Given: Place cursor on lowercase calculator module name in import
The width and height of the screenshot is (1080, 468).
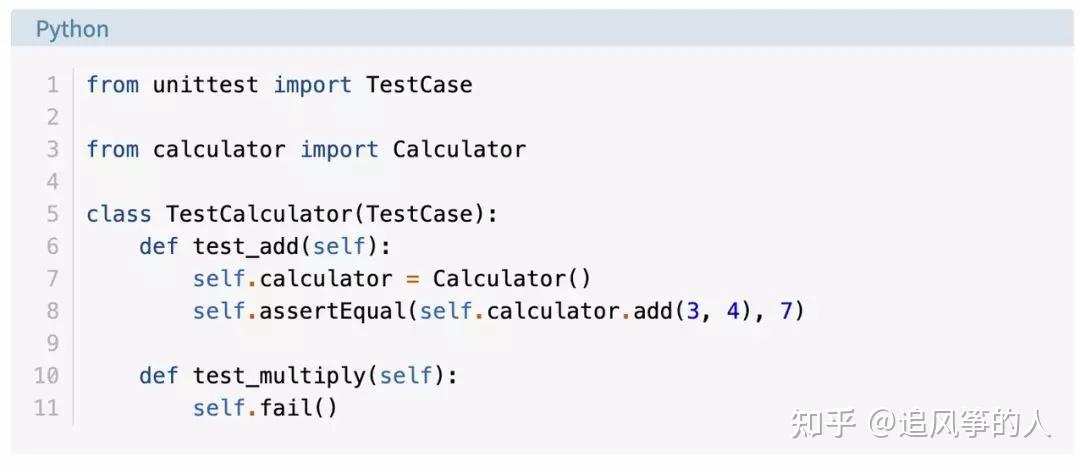Looking at the screenshot, I should [x=218, y=150].
